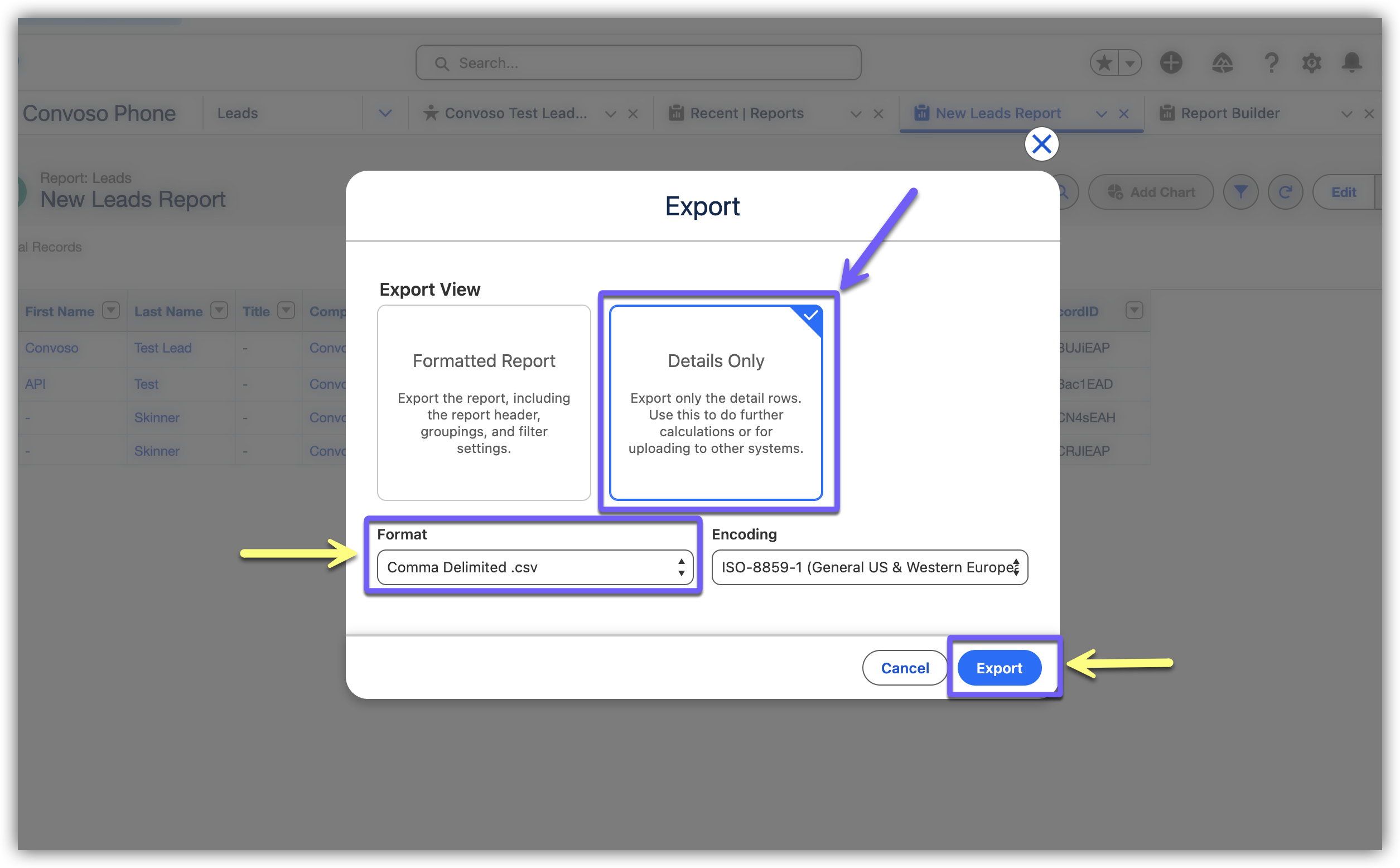Screen dimensions: 1400x868
Task: Open the notifications bell
Action: [x=1352, y=62]
